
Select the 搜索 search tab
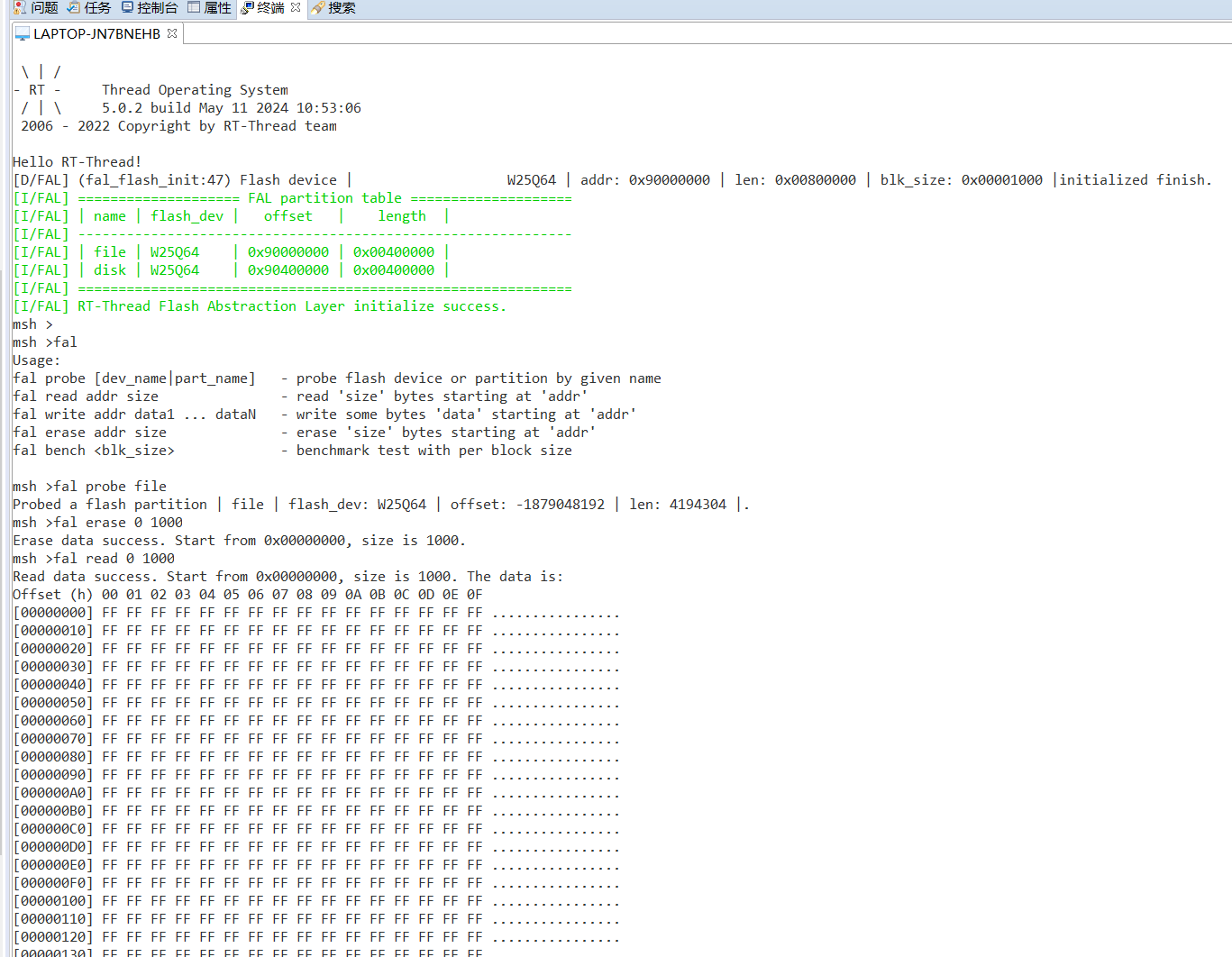coord(341,8)
